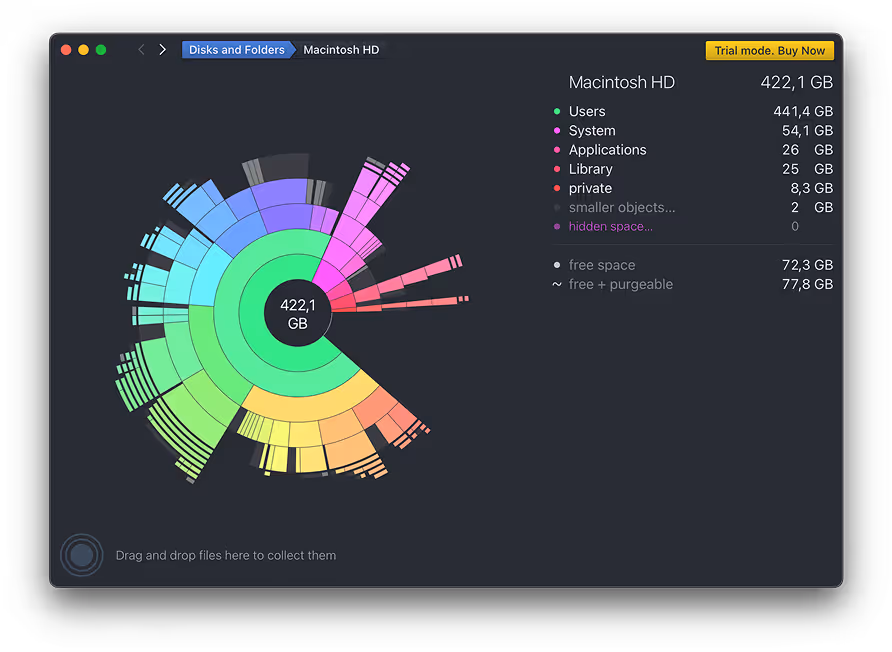Minimize window with the yellow button
Viewport: 892px width, 652px height.
point(84,50)
